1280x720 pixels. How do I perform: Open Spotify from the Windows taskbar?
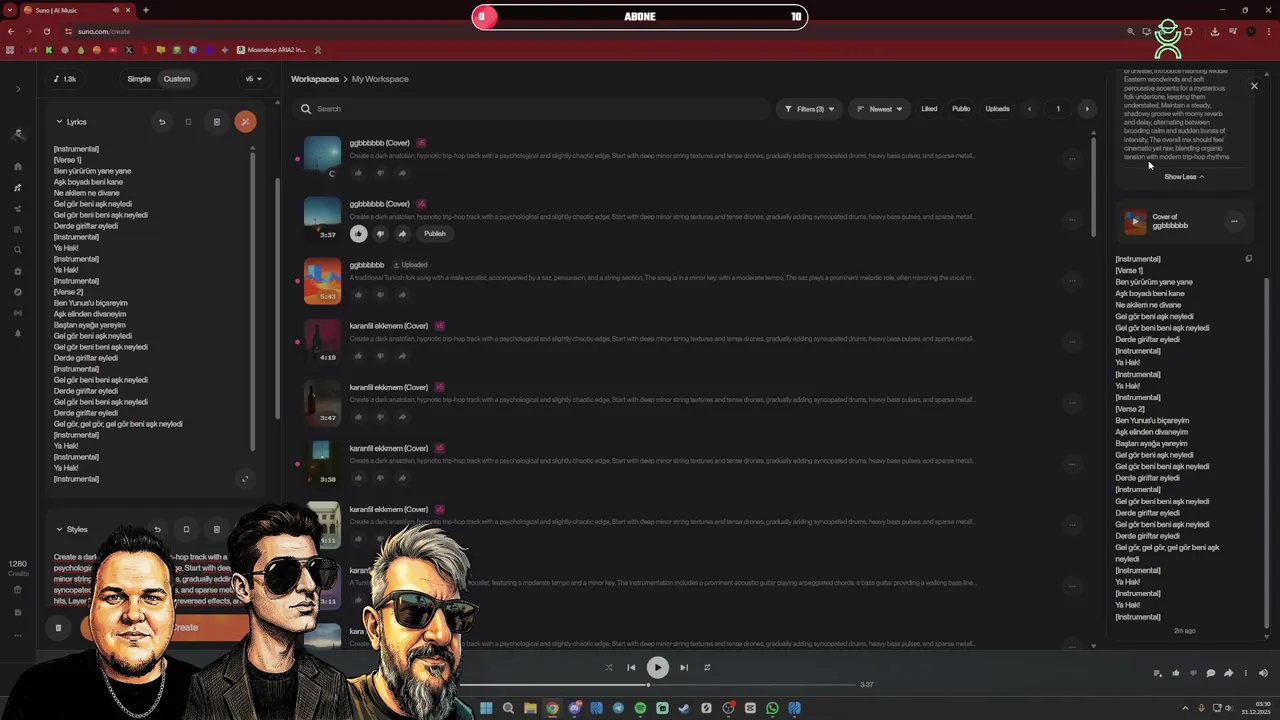coord(640,708)
